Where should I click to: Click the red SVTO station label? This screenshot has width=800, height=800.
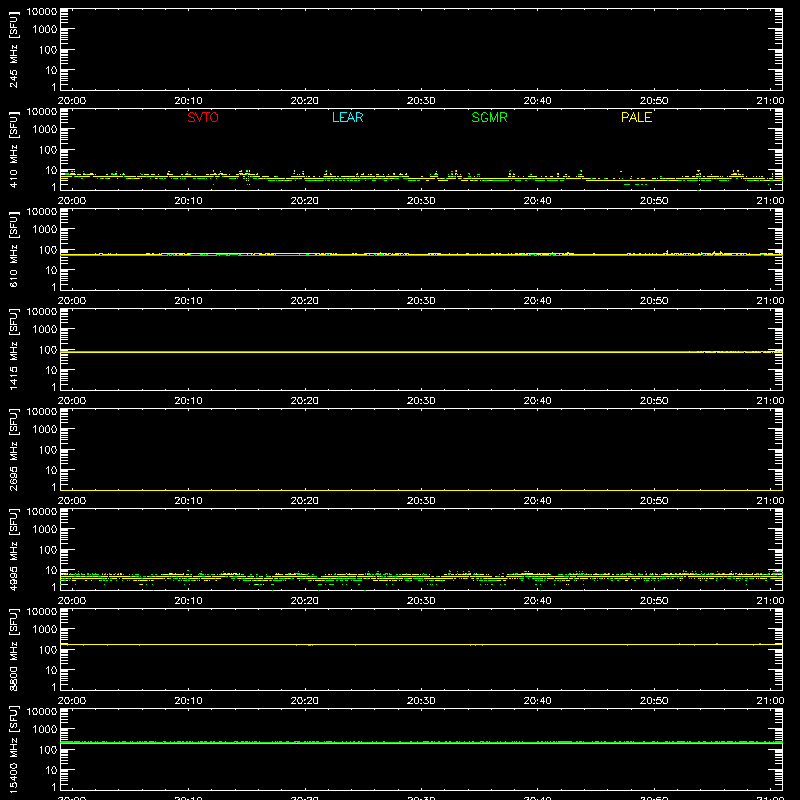tap(203, 117)
